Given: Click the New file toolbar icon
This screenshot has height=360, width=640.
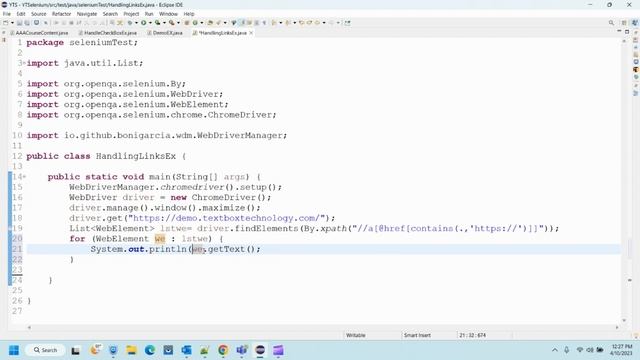Looking at the screenshot, I should (x=6, y=23).
